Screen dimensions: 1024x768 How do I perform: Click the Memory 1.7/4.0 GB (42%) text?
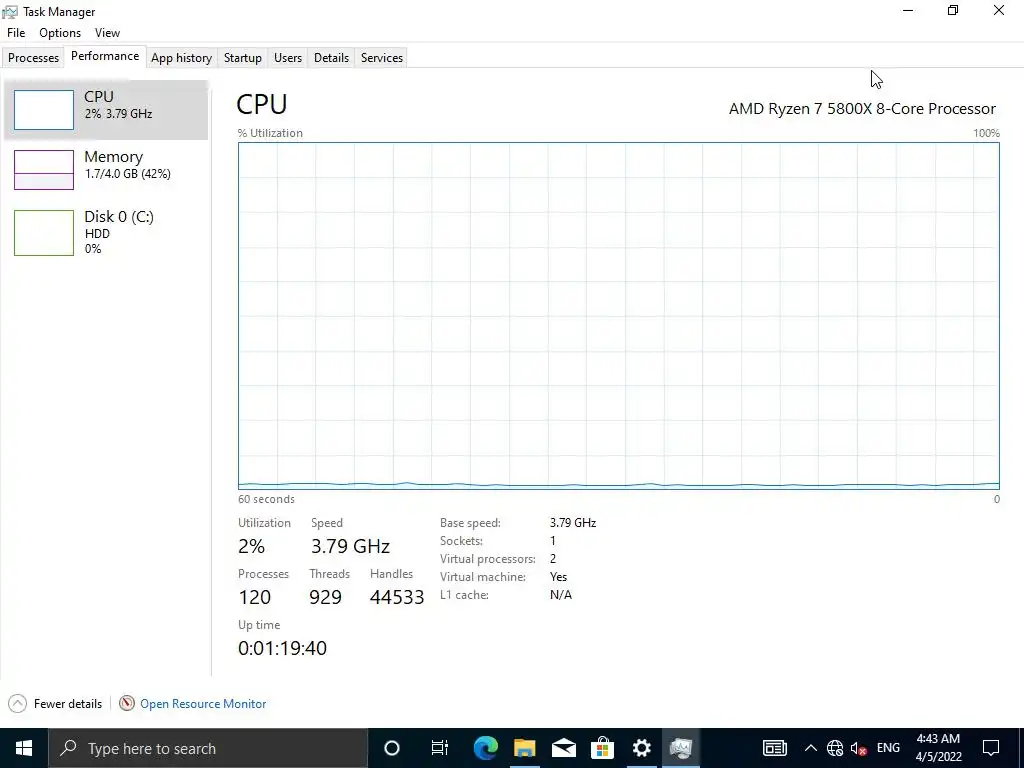[x=128, y=174]
